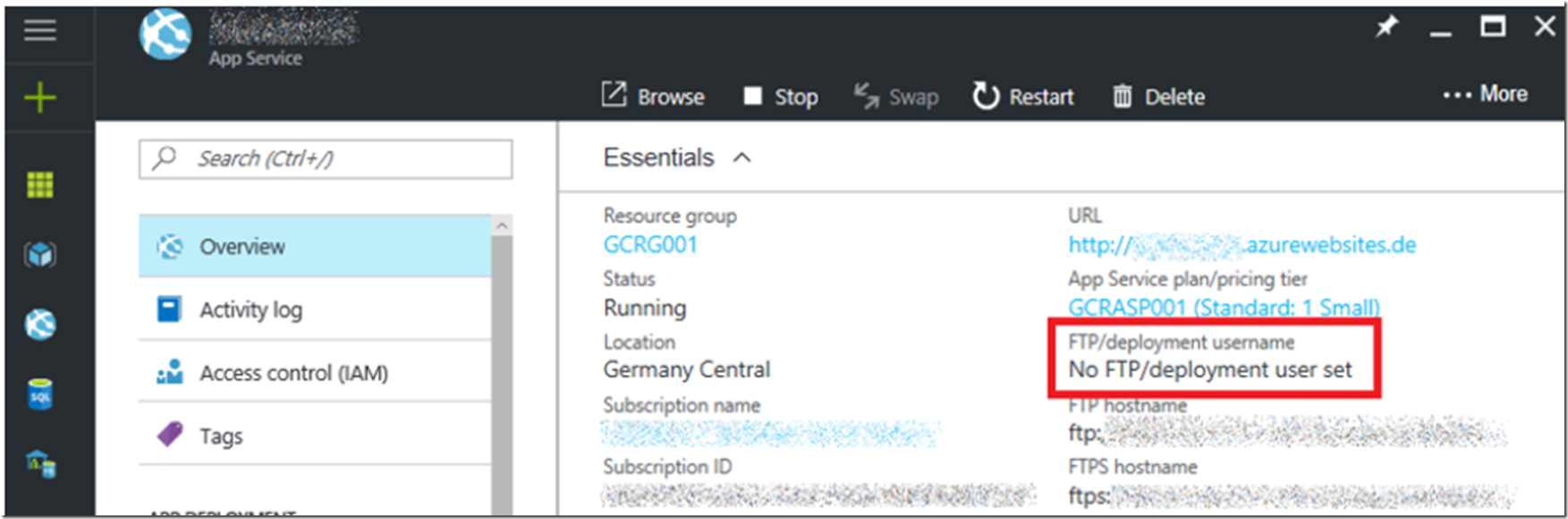Open the hamburger menu in the sidebar

[x=40, y=30]
